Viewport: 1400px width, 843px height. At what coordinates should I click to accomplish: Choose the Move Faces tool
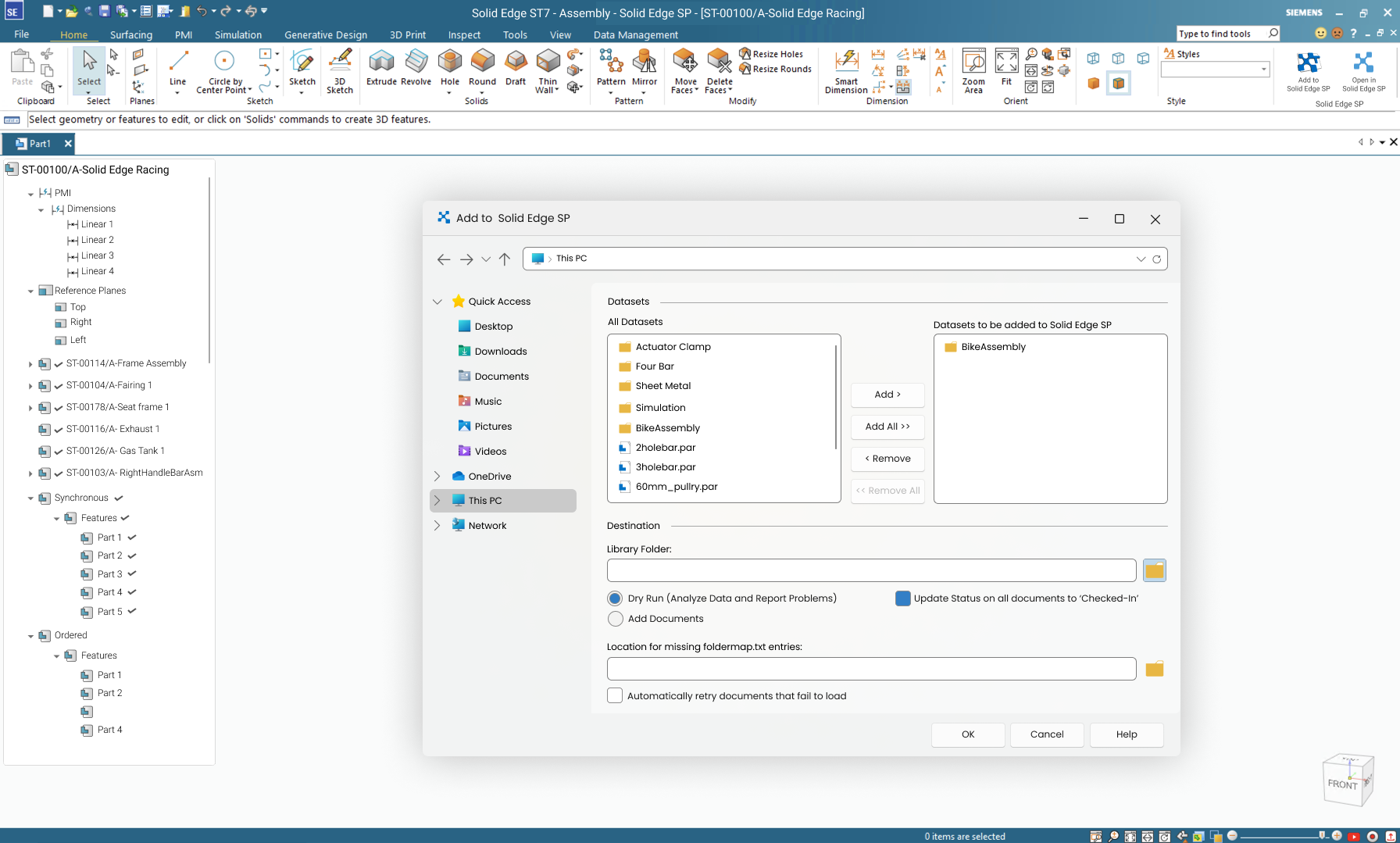point(685,71)
